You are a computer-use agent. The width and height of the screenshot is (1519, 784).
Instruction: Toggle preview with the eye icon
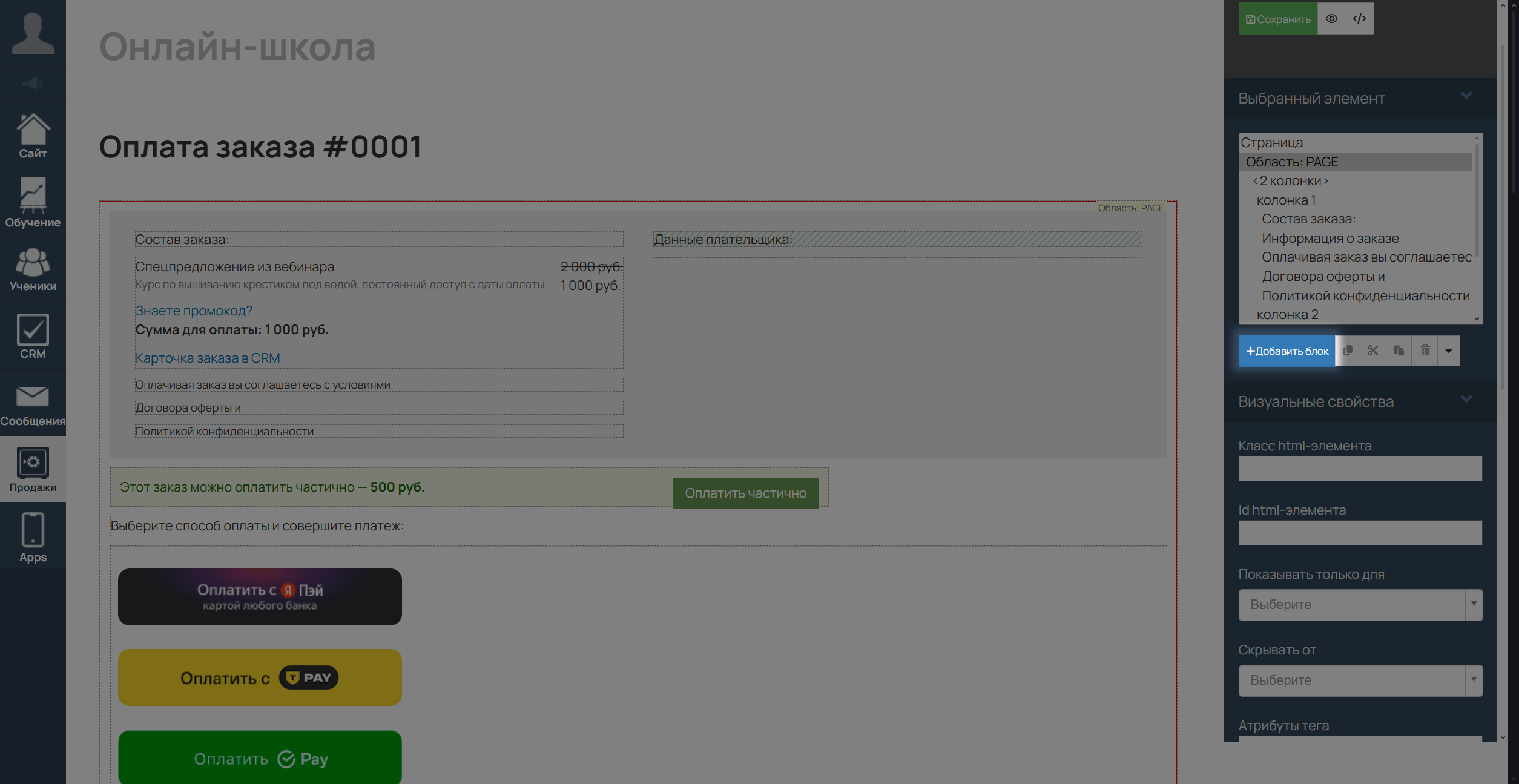pos(1331,19)
